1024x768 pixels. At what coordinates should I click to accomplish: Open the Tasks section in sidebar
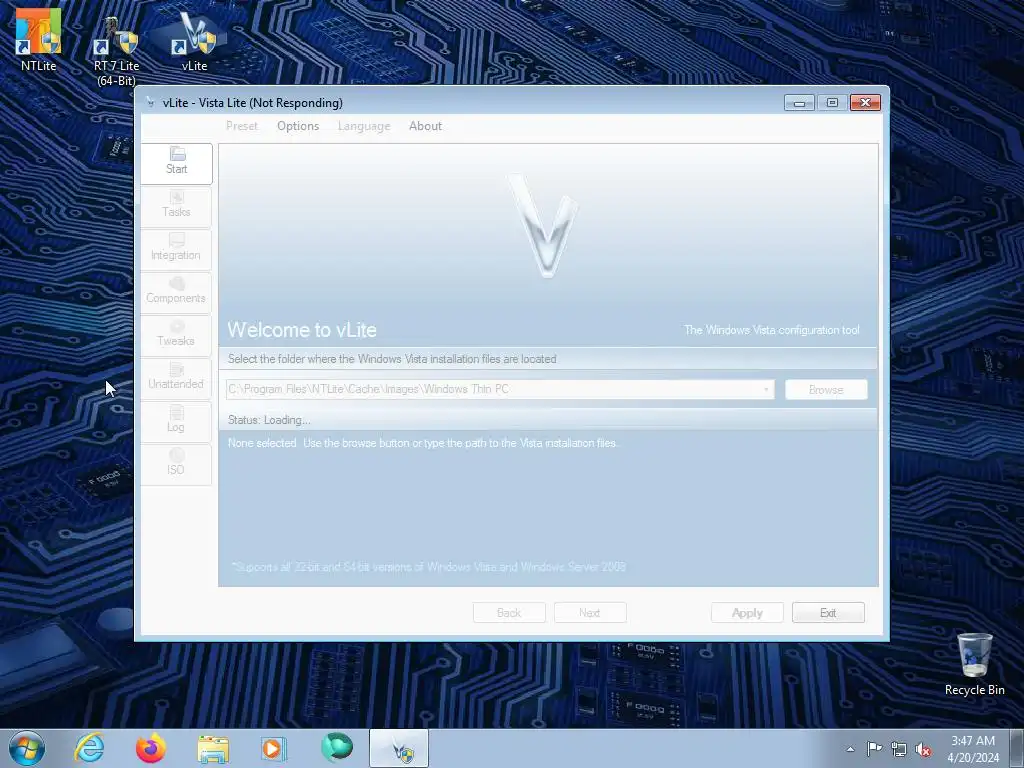176,206
